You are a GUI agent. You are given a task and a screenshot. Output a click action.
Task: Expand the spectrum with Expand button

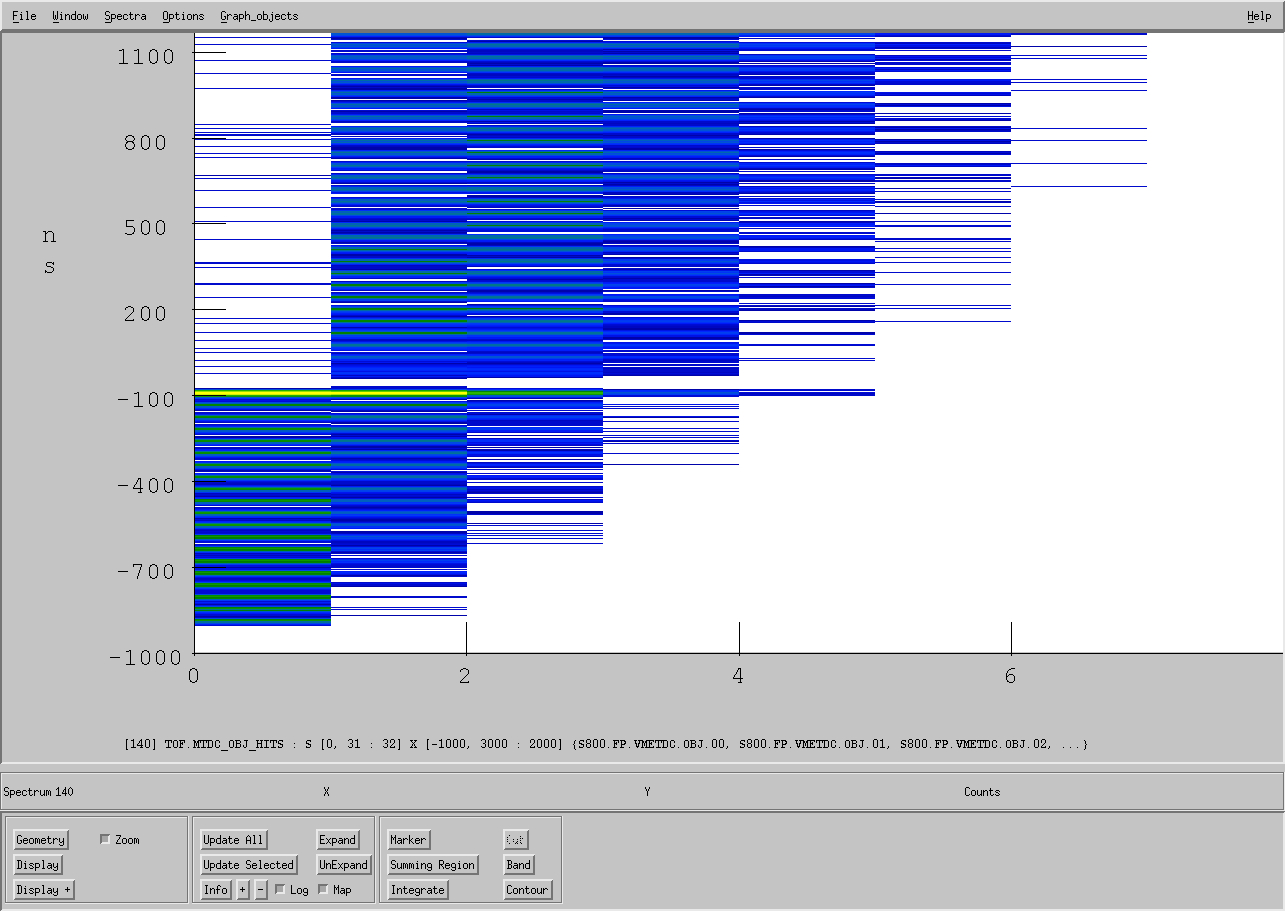coord(338,840)
